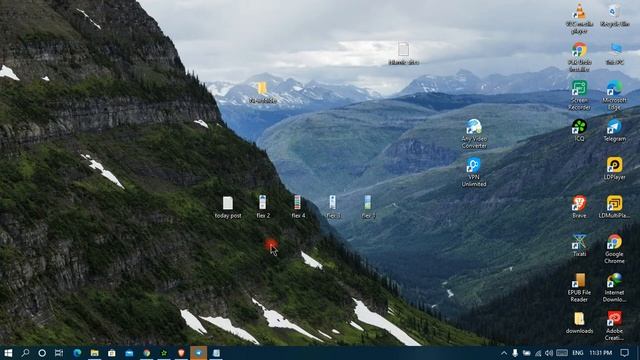The height and width of the screenshot is (360, 640).
Task: Select the downloads folder on desktop
Action: coord(579,323)
